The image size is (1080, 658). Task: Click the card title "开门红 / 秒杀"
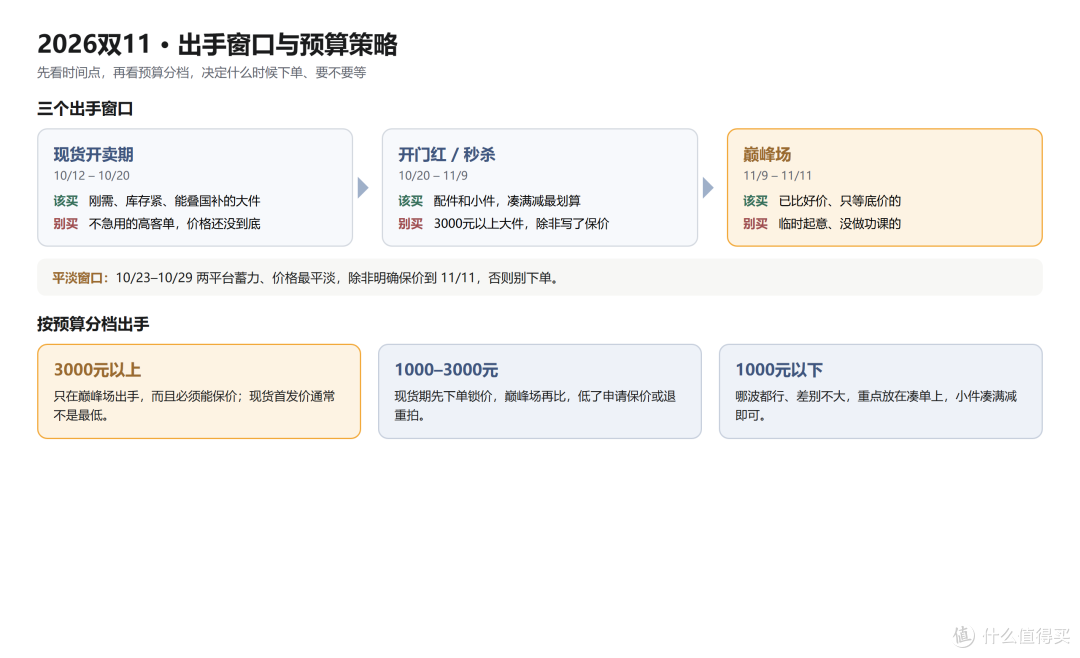pos(446,154)
